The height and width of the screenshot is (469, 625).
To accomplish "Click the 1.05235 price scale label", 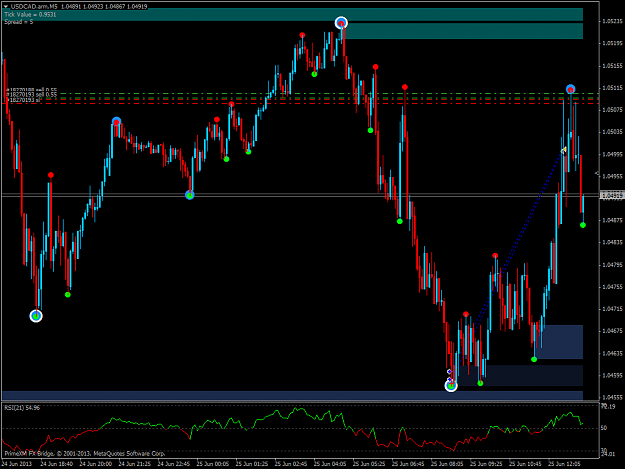I will [613, 21].
